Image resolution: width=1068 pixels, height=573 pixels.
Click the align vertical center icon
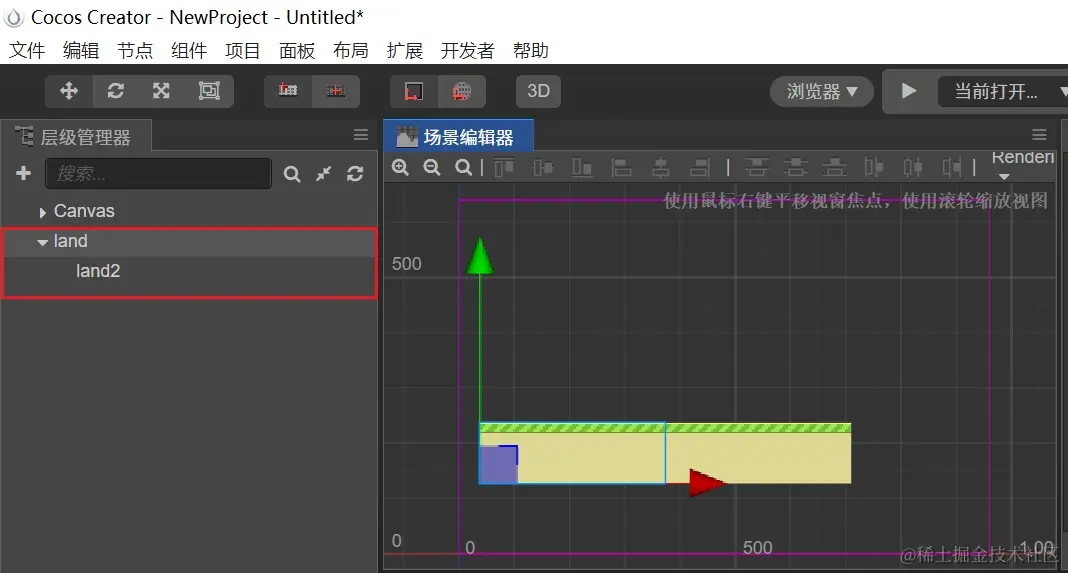point(543,167)
